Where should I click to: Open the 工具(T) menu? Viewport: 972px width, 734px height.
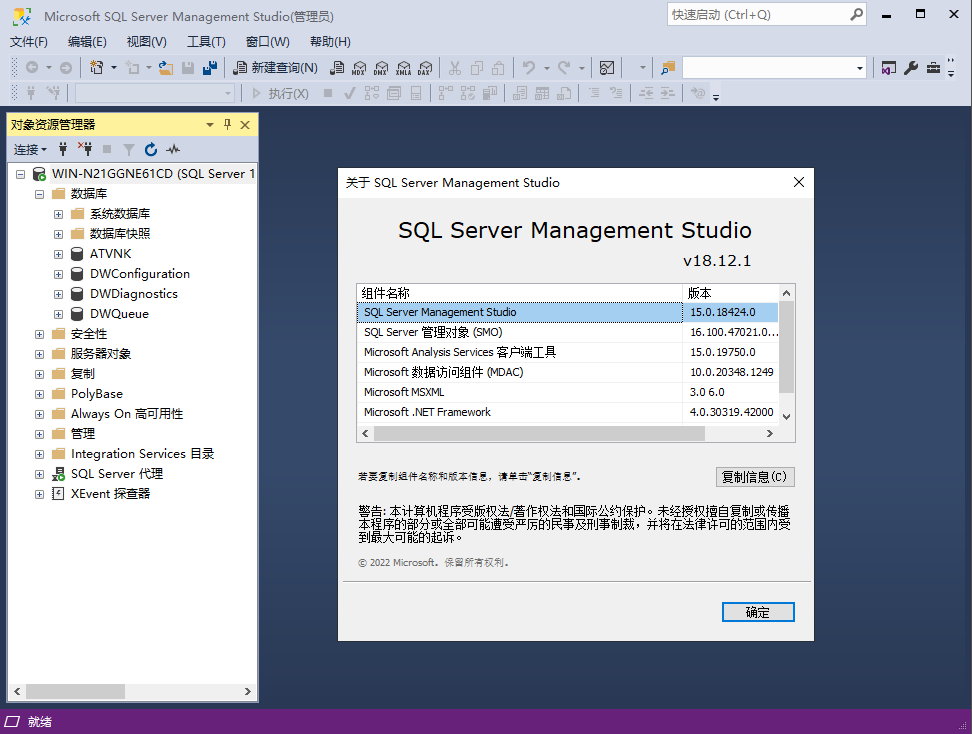coord(206,42)
